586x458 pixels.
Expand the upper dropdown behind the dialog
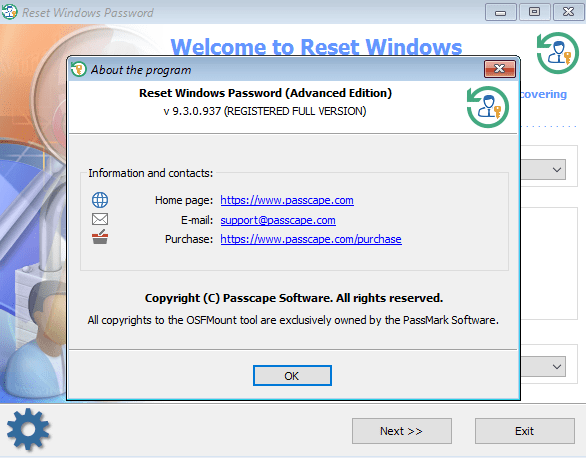(x=556, y=170)
